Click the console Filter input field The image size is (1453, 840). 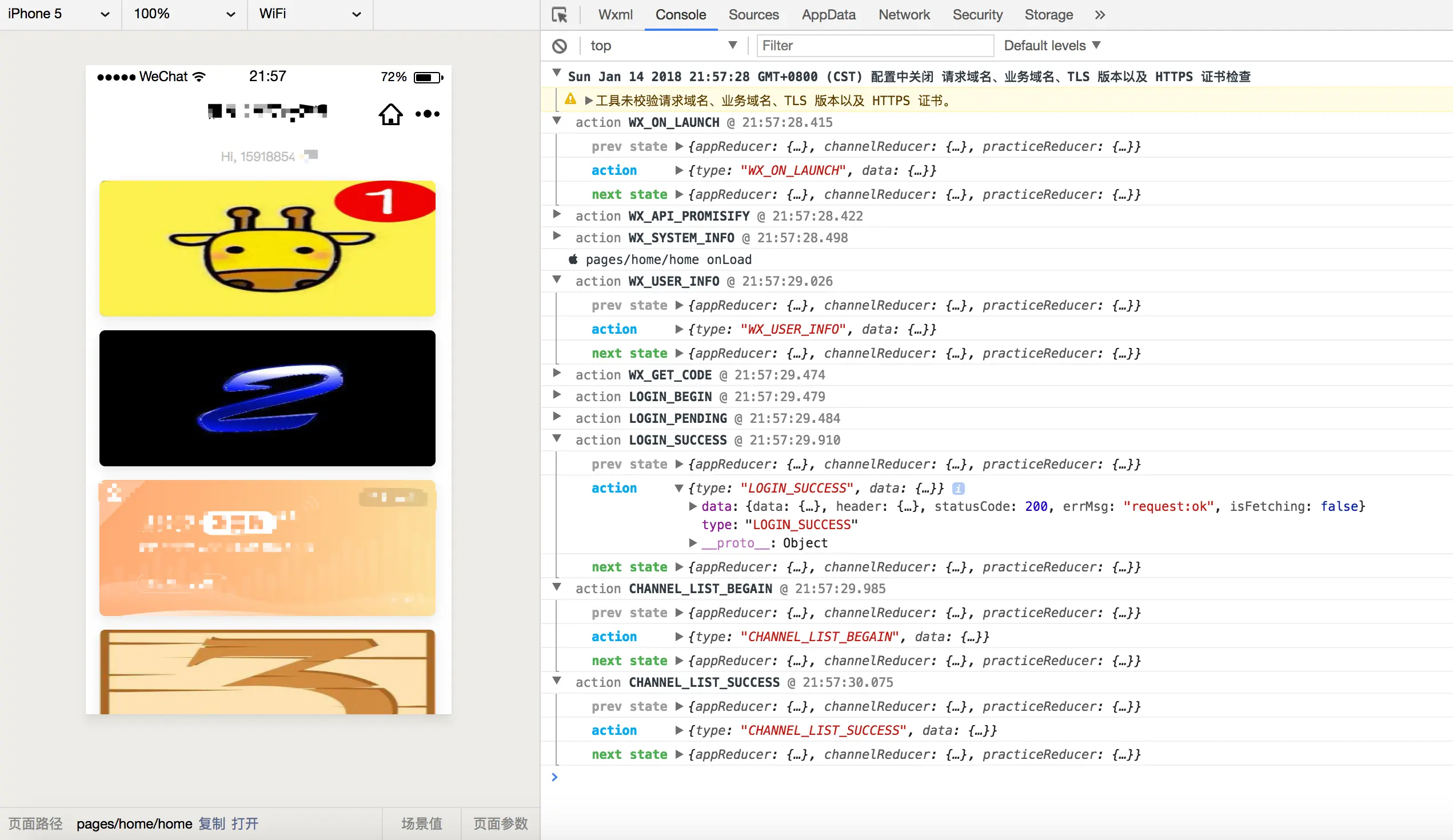click(875, 46)
